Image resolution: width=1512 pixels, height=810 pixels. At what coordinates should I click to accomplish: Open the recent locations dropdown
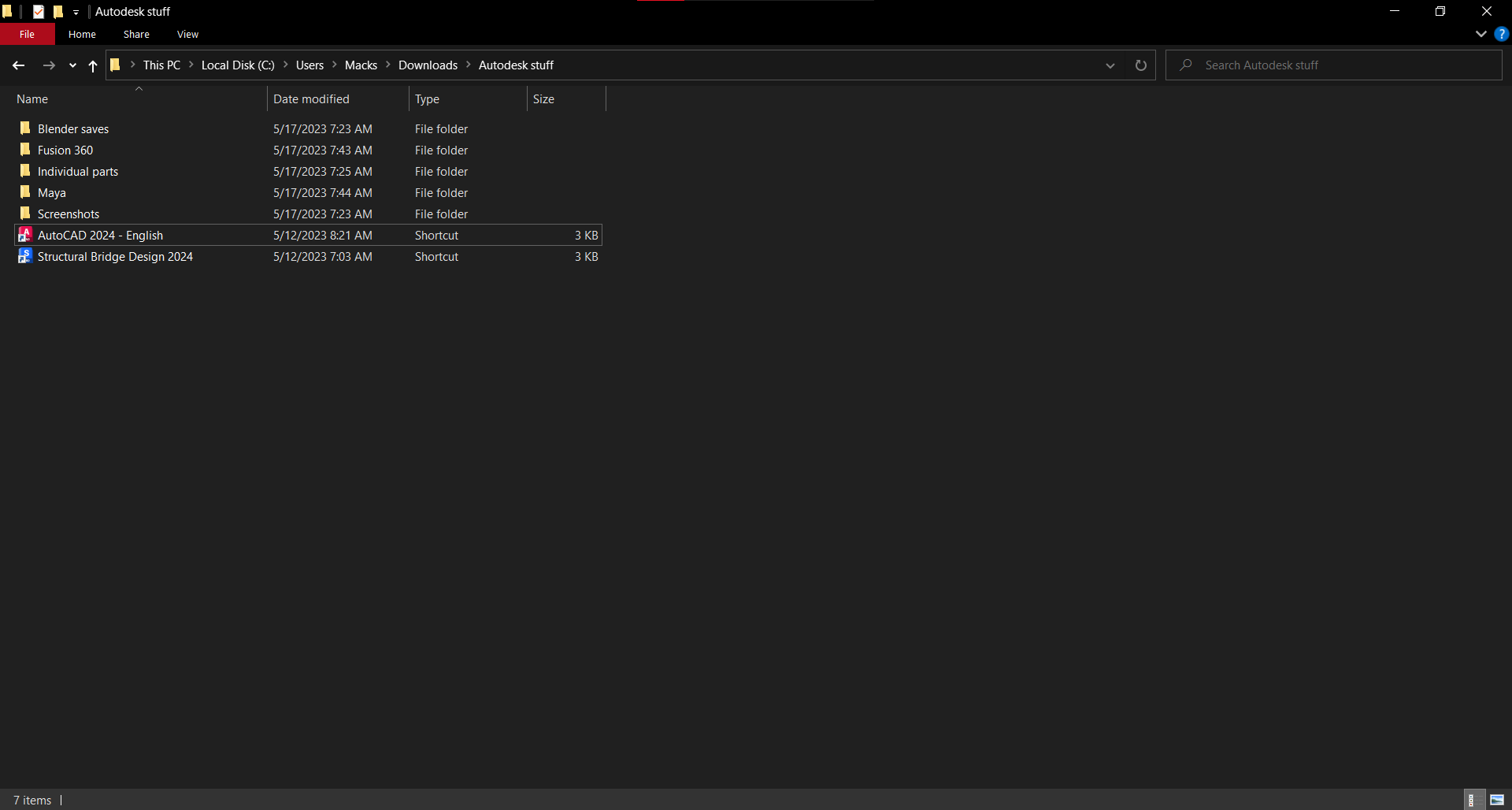click(x=72, y=65)
